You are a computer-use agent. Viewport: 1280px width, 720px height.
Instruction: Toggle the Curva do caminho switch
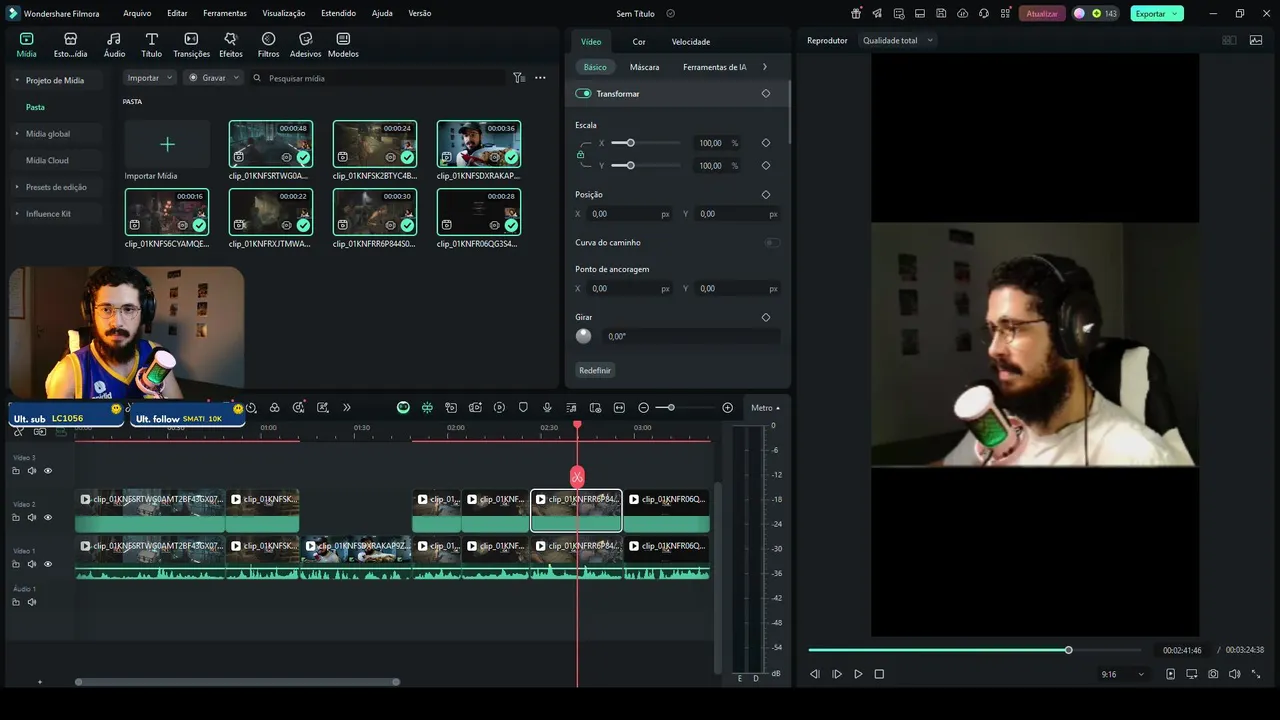(772, 242)
